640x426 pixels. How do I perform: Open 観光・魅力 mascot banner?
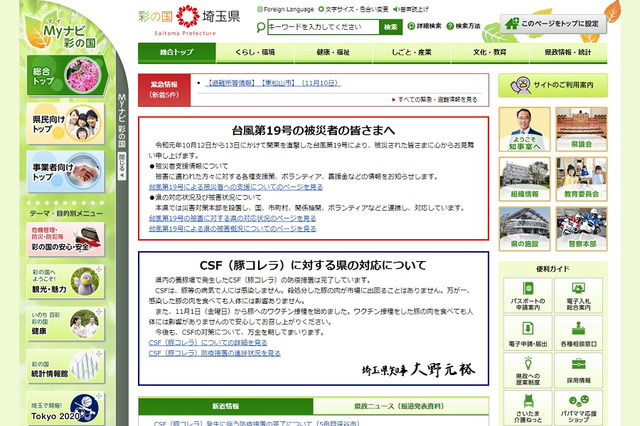[65, 282]
